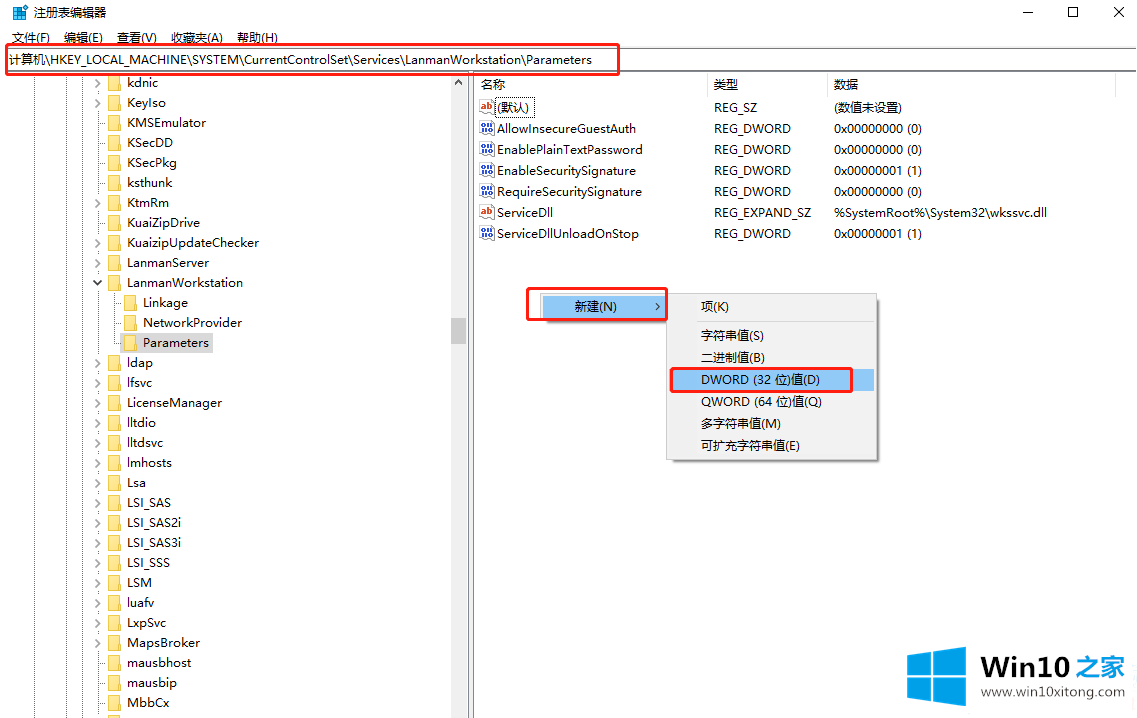Click the KMSEmulator folder icon
The width and height of the screenshot is (1137, 718).
[x=115, y=123]
